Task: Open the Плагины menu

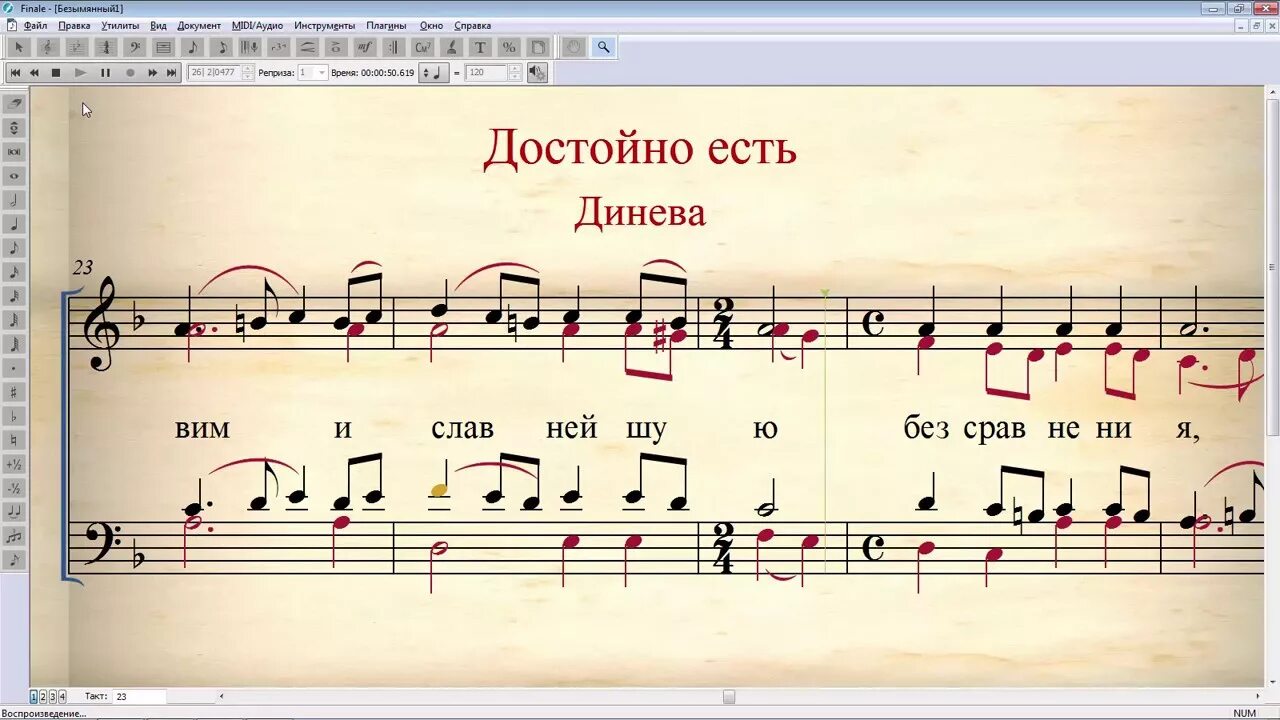Action: pyautogui.click(x=386, y=25)
